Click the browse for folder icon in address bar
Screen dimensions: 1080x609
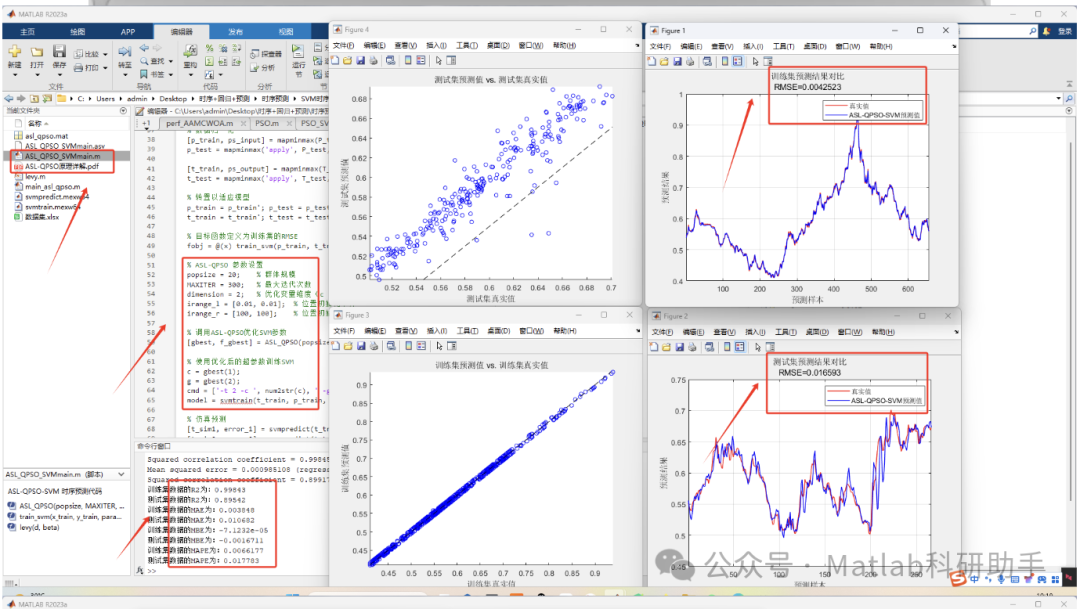[x=48, y=99]
